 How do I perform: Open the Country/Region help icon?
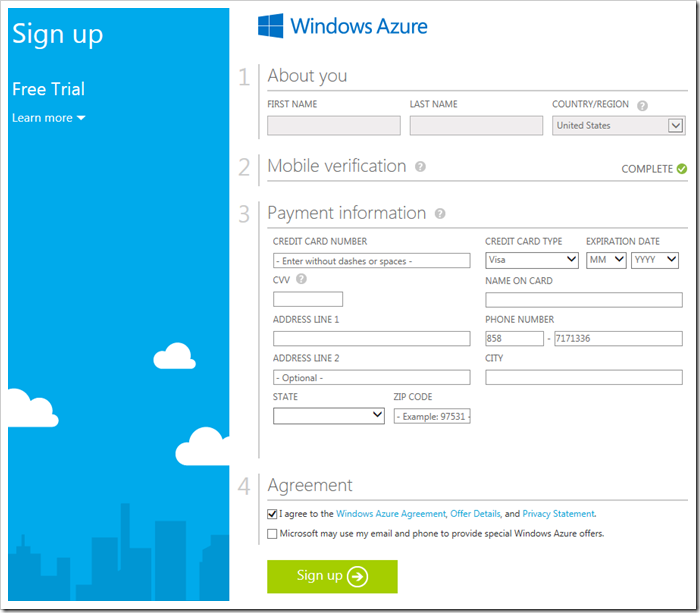click(642, 106)
